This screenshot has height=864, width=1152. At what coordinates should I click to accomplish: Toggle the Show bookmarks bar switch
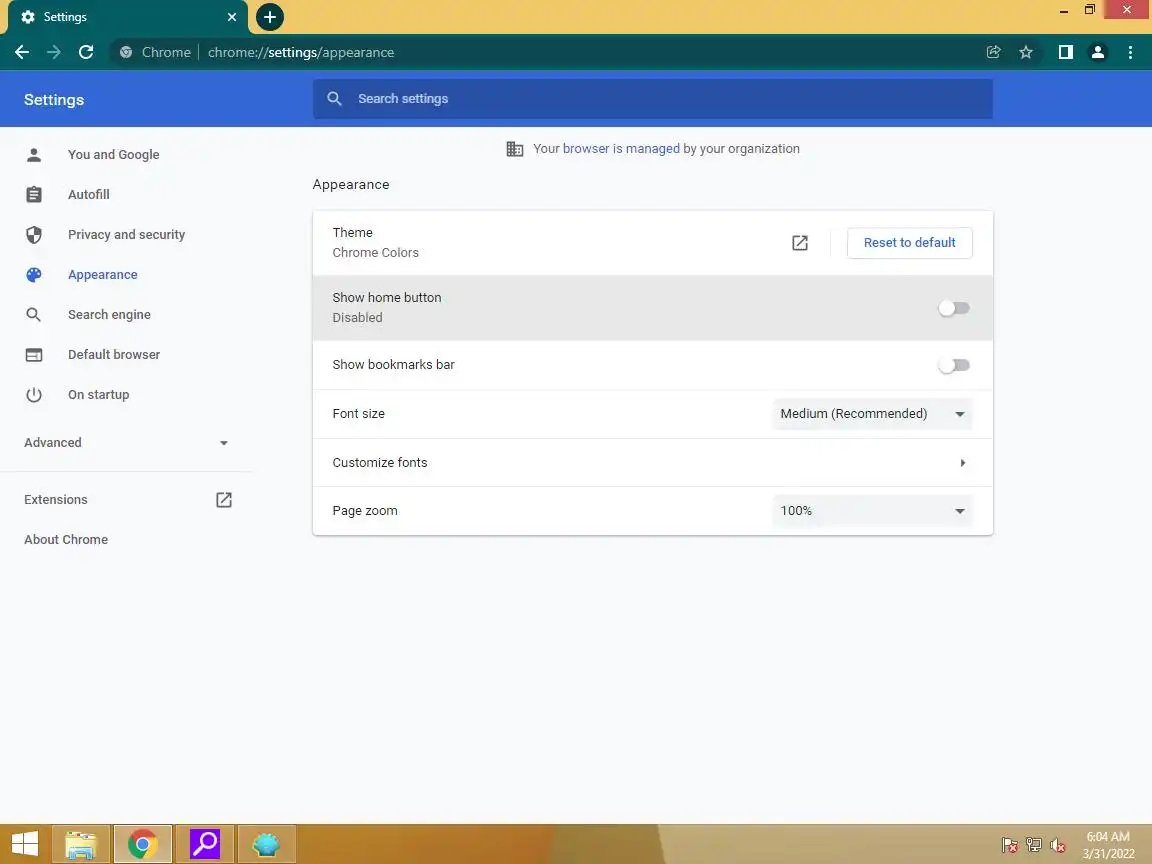pyautogui.click(x=954, y=365)
